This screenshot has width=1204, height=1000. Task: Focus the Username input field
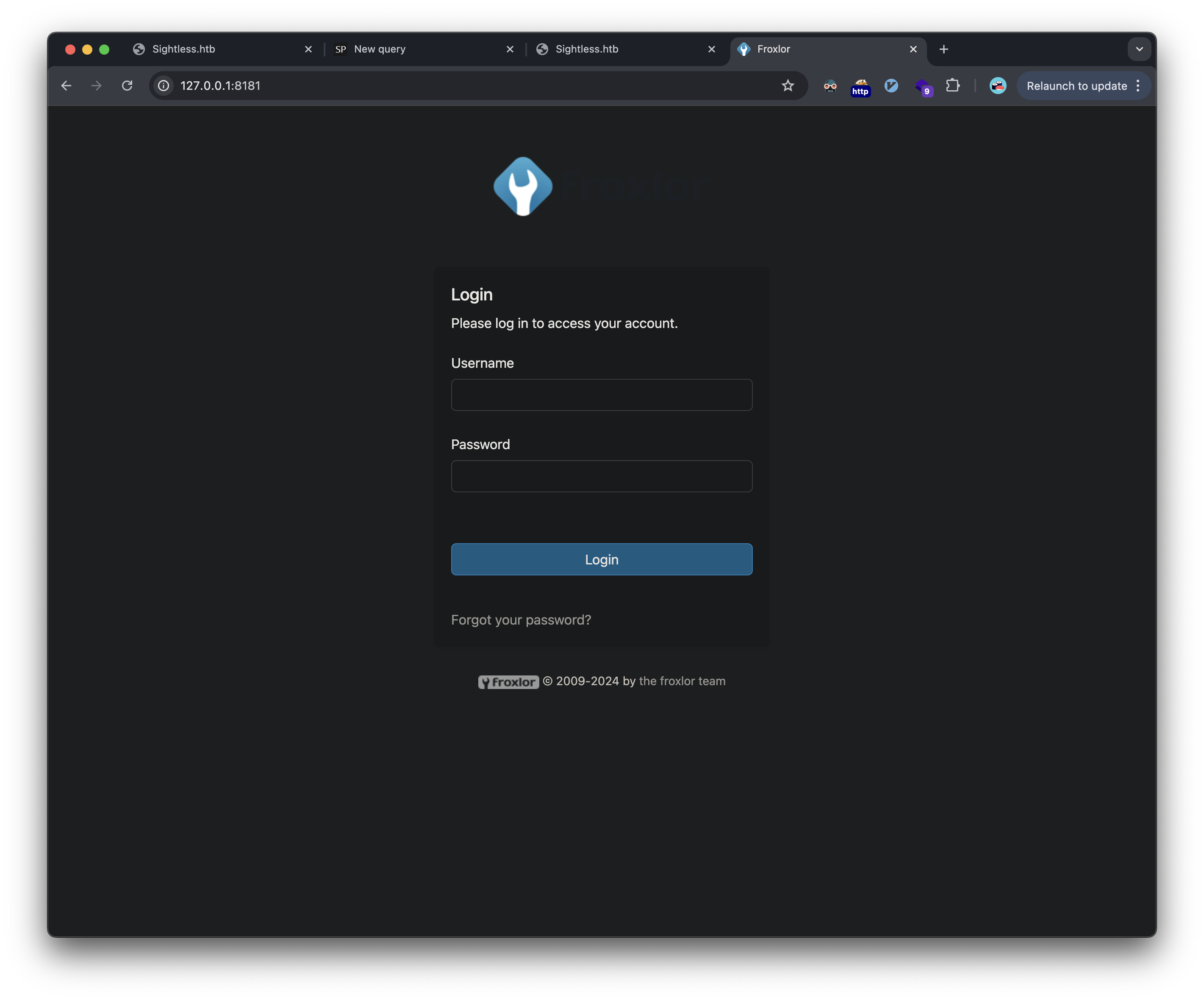pyautogui.click(x=602, y=395)
